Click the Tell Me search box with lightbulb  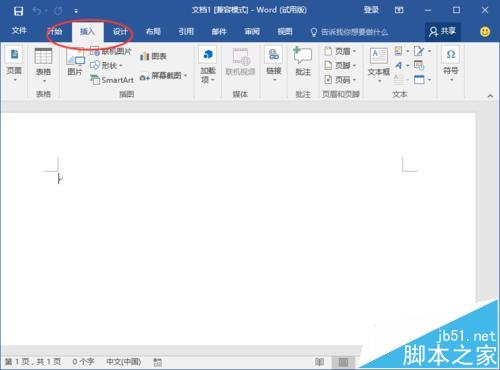(349, 32)
